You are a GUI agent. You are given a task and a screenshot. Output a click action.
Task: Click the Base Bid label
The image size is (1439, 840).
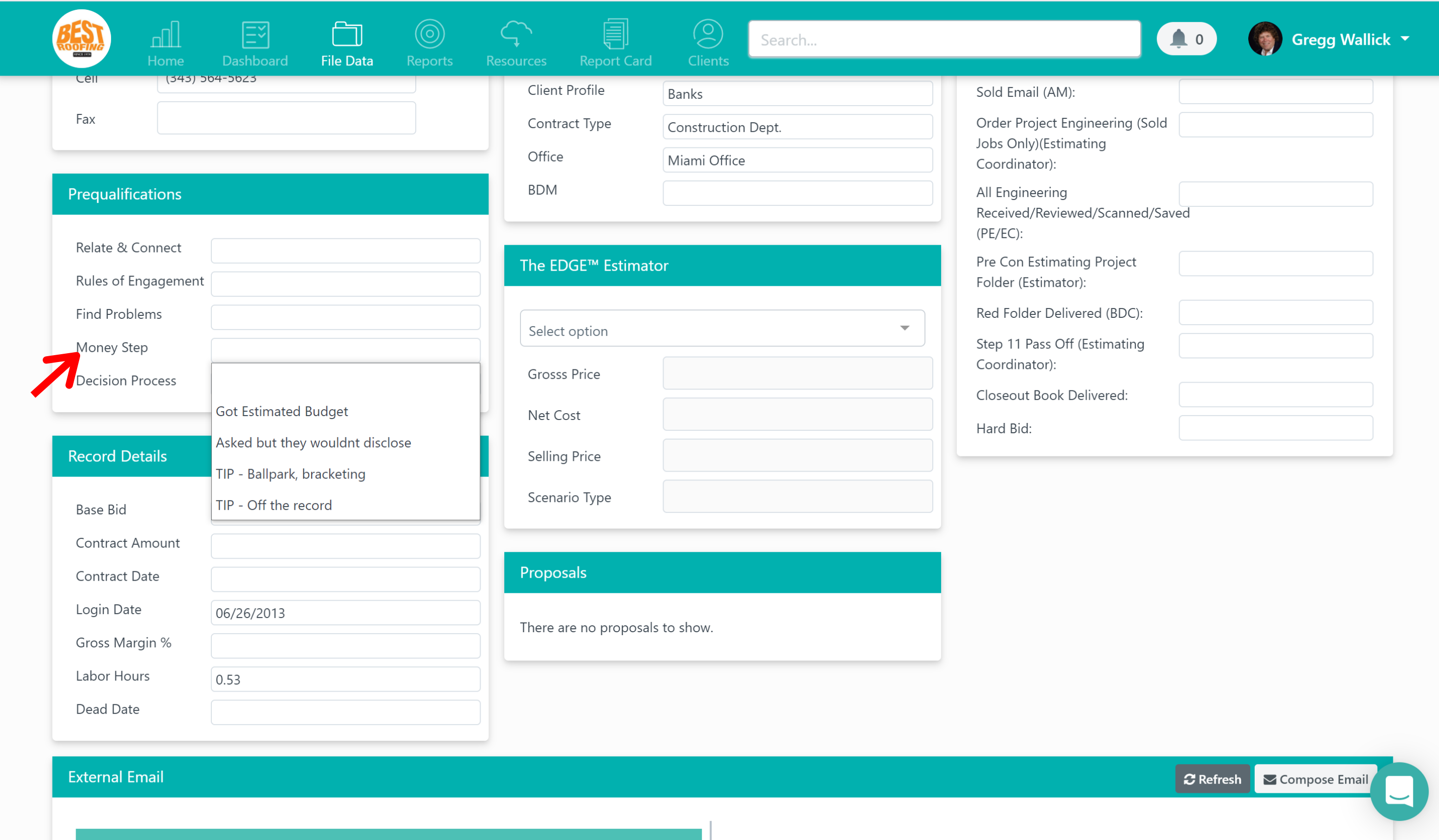[100, 509]
